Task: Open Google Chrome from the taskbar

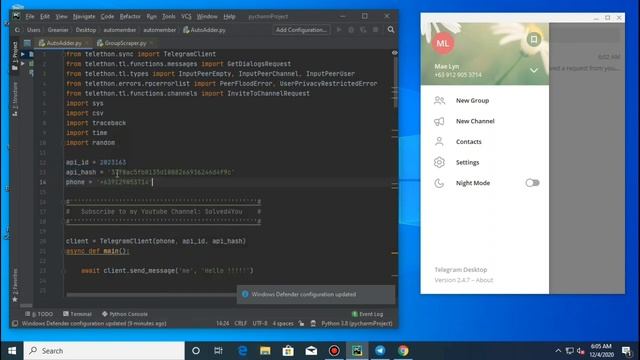Action: (403, 351)
